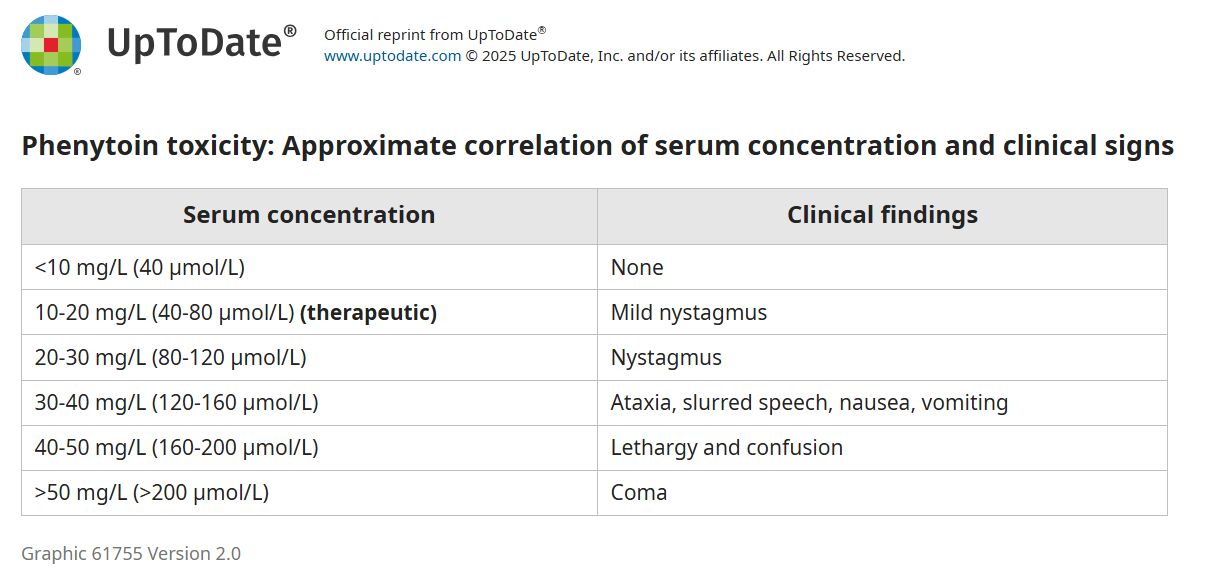Click the None clinical finding cell
This screenshot has width=1230, height=575.
(637, 268)
